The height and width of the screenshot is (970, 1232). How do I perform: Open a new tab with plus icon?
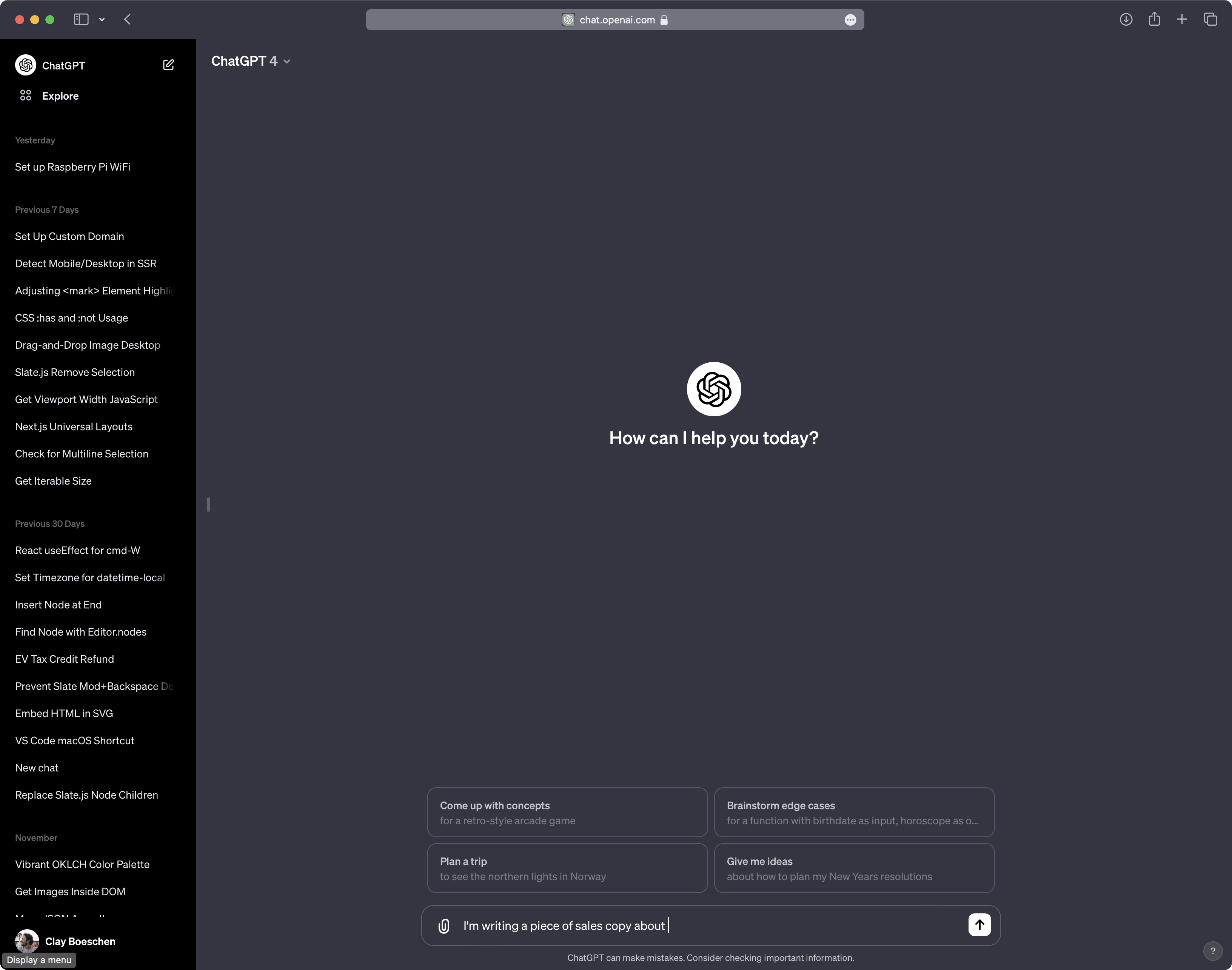[1182, 19]
